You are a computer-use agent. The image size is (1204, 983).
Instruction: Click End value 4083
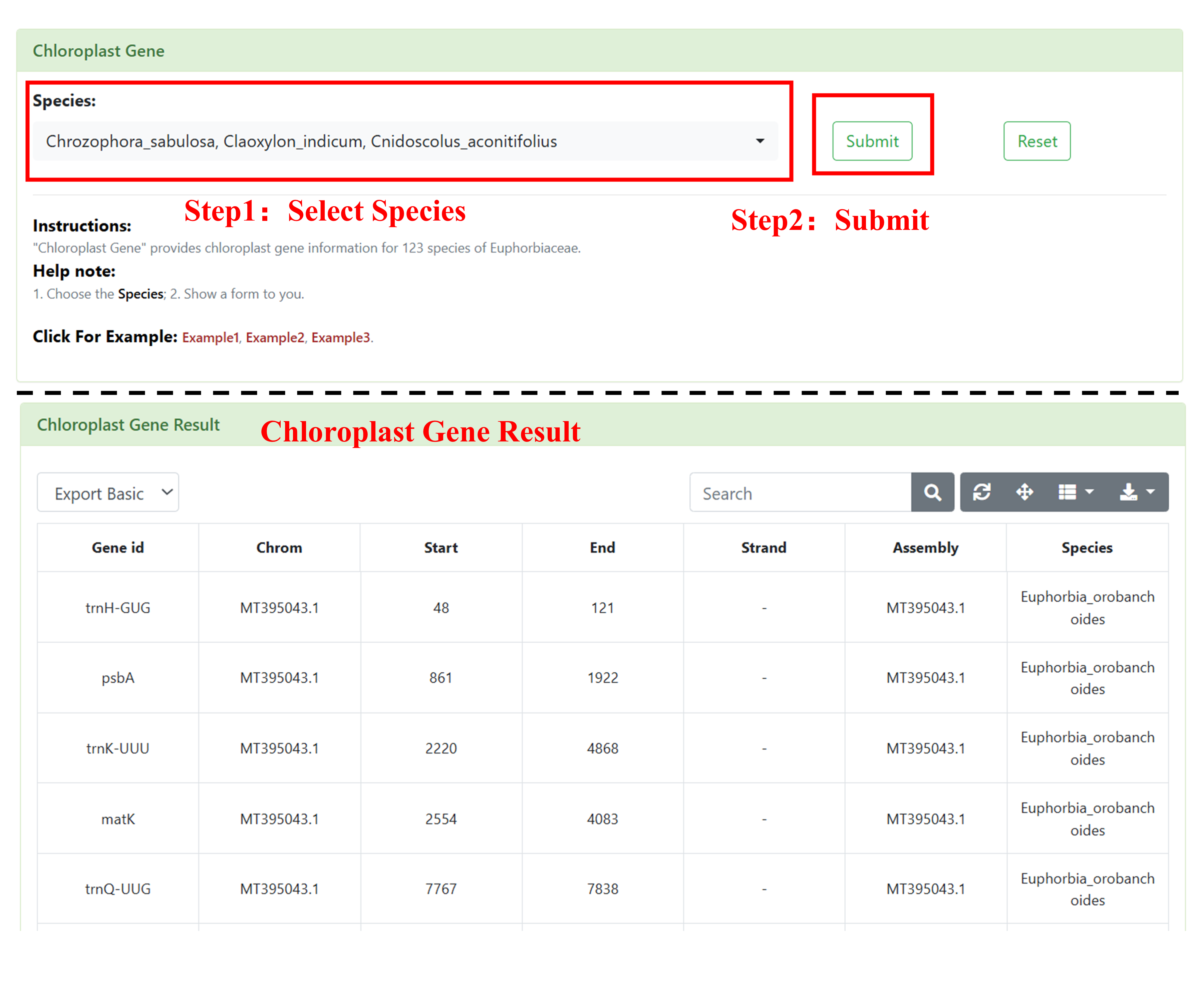pos(603,819)
